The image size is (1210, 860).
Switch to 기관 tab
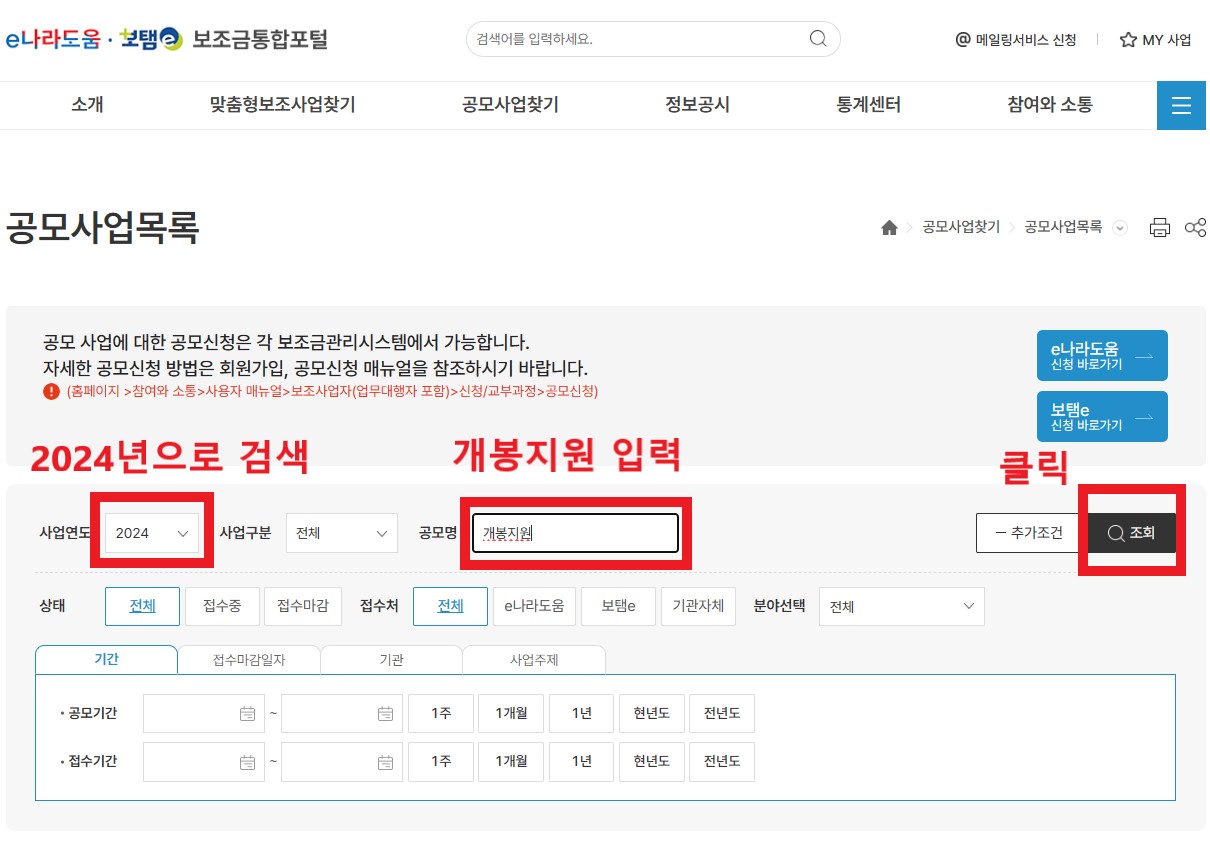coord(391,660)
